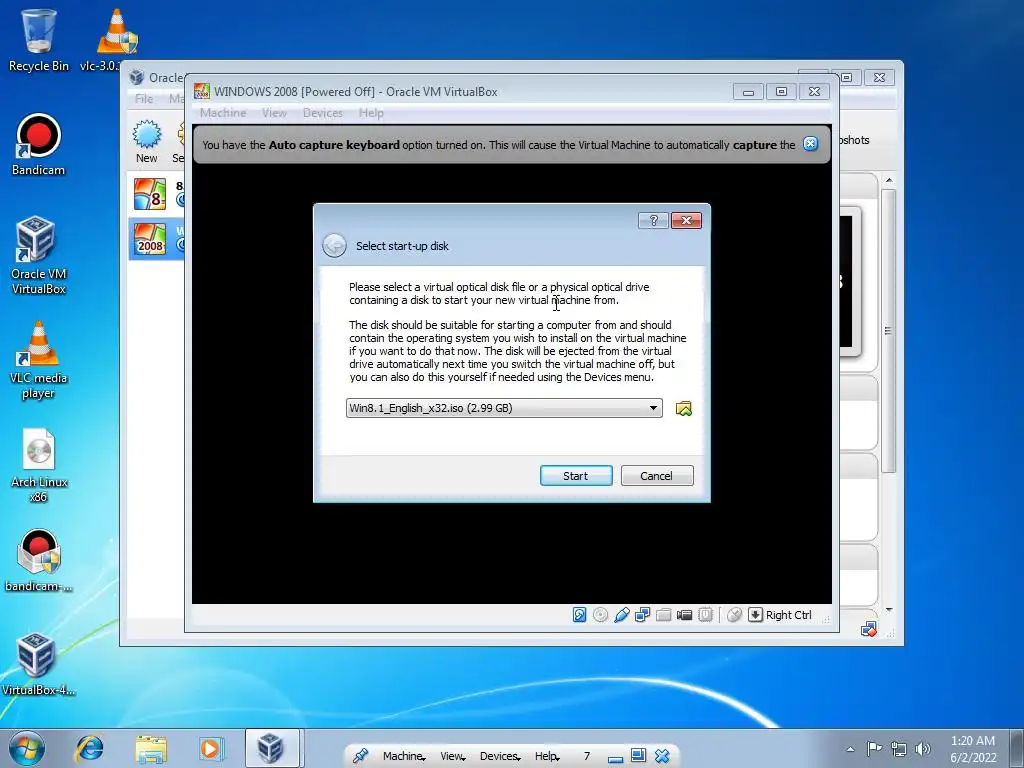Click the scroll-down arrow in the Manager details pane
This screenshot has height=768, width=1024.
(x=888, y=610)
